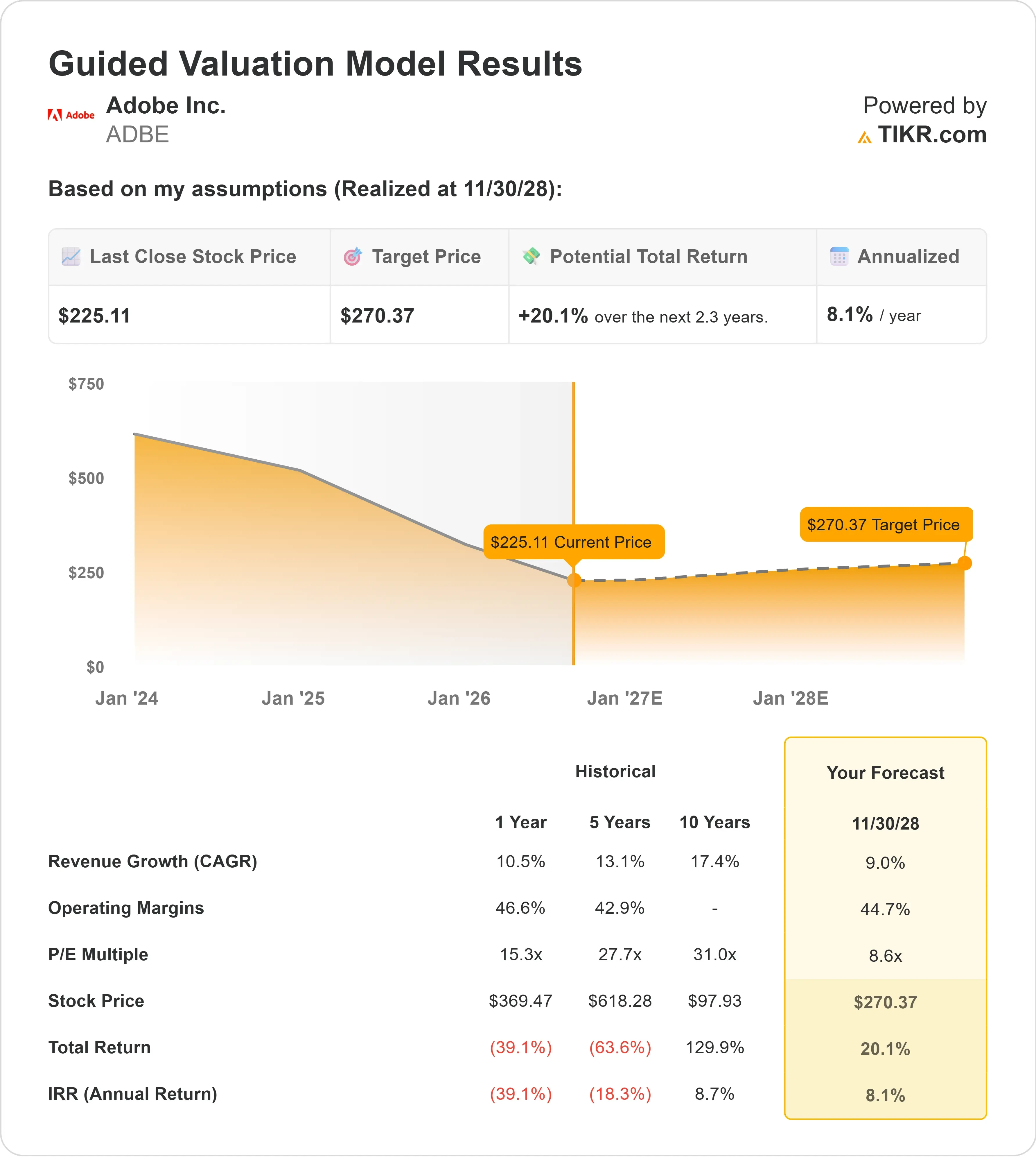The height and width of the screenshot is (1157, 1036).
Task: Click the ADBE ticker symbol
Action: point(138,134)
